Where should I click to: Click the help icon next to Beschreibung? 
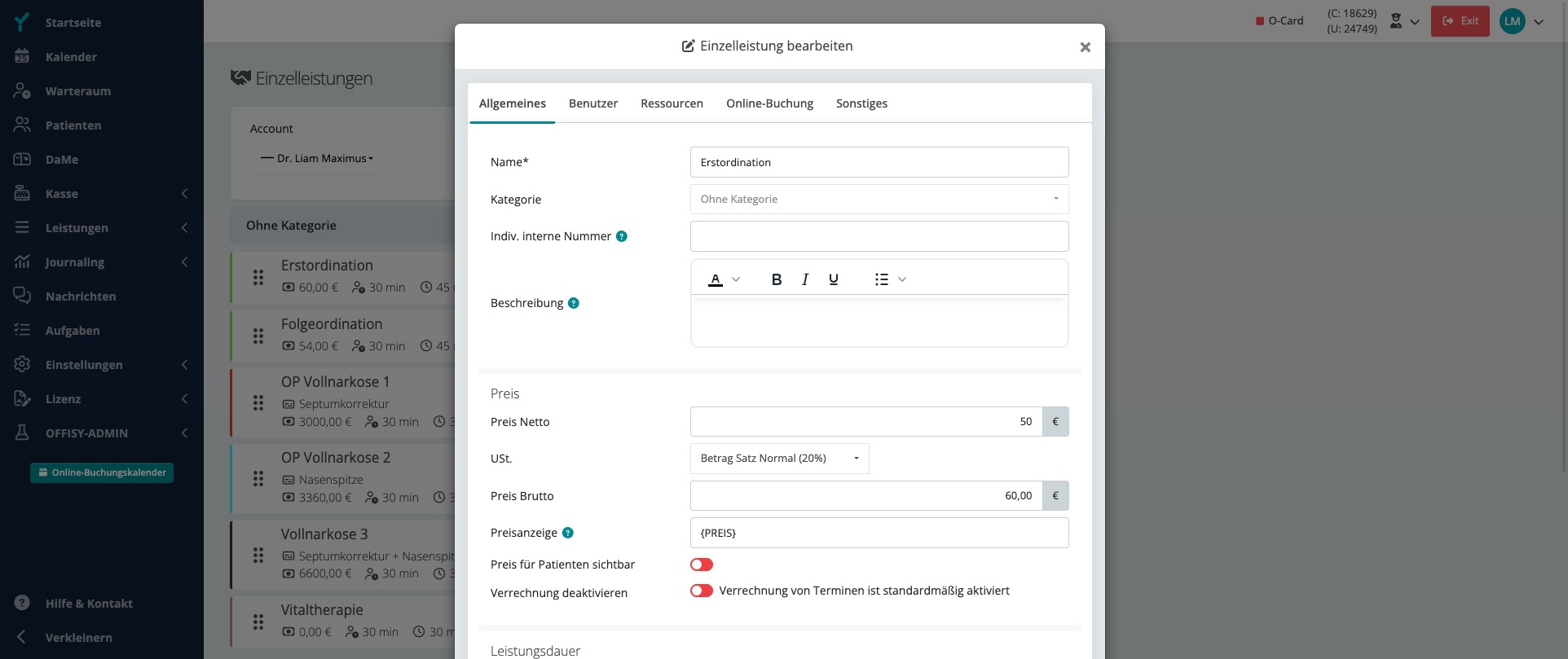(x=574, y=303)
